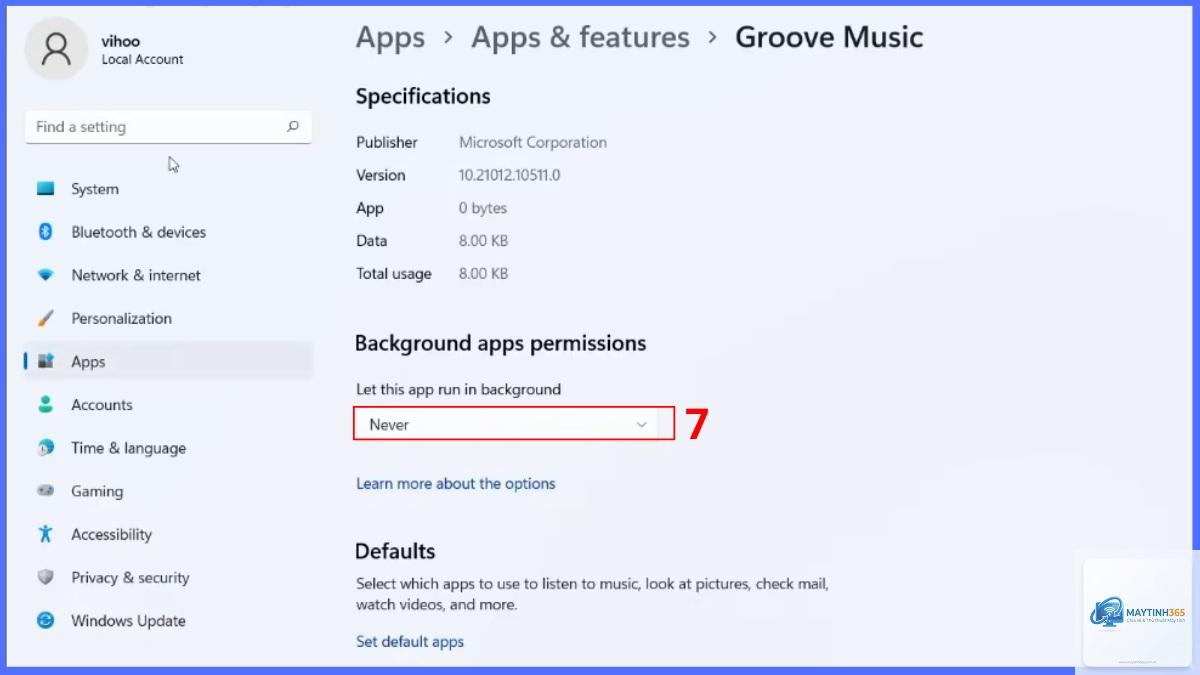Click the version number 10.21012.10511.0

pyautogui.click(x=509, y=175)
